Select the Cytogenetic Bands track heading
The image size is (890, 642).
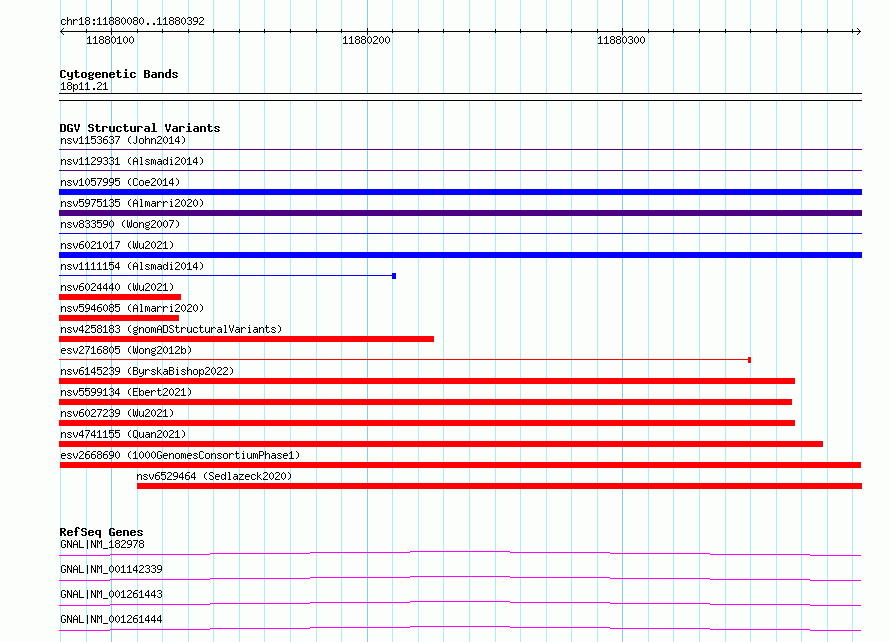pyautogui.click(x=119, y=74)
